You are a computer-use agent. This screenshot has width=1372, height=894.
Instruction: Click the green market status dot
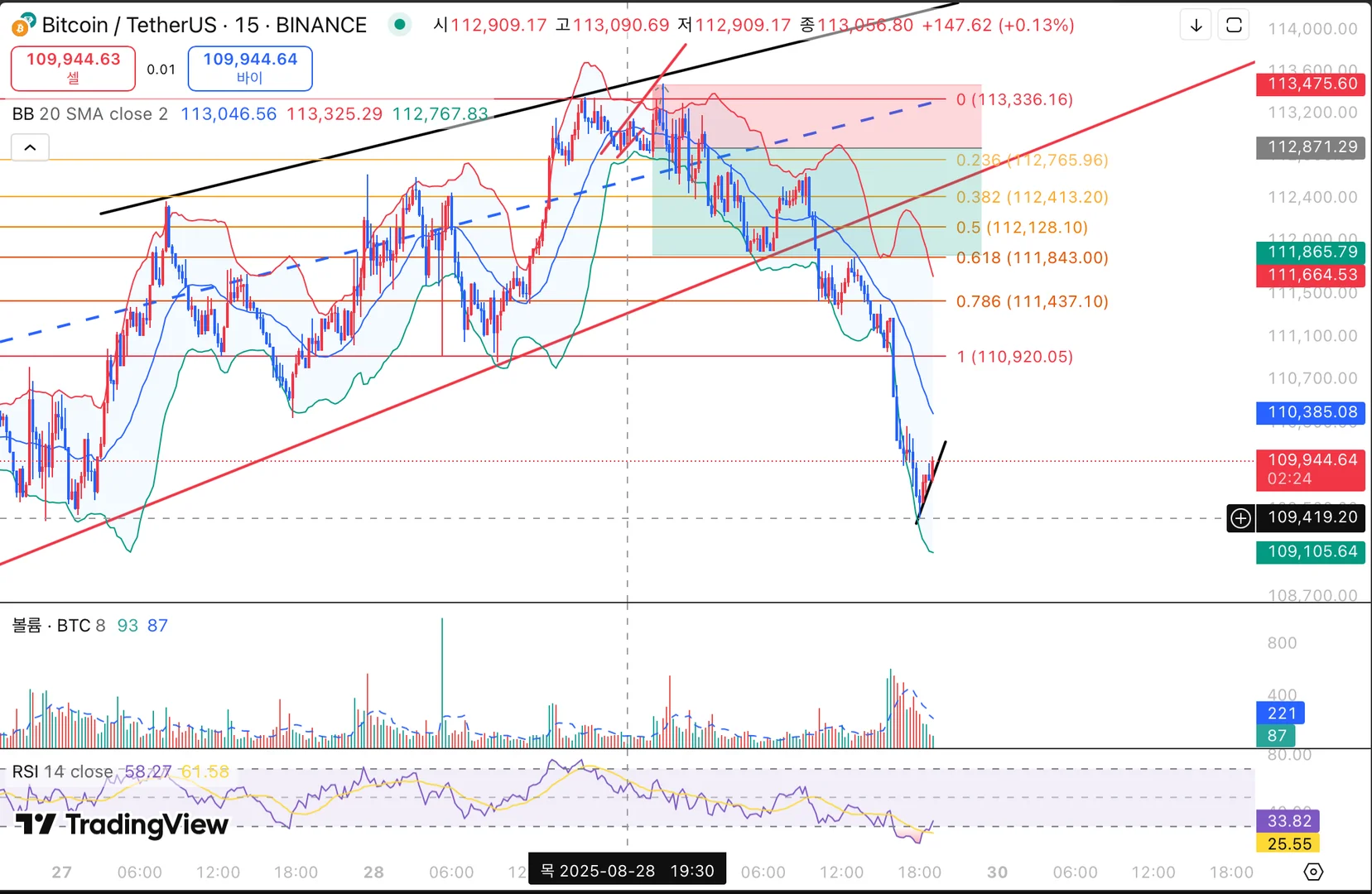click(x=400, y=25)
